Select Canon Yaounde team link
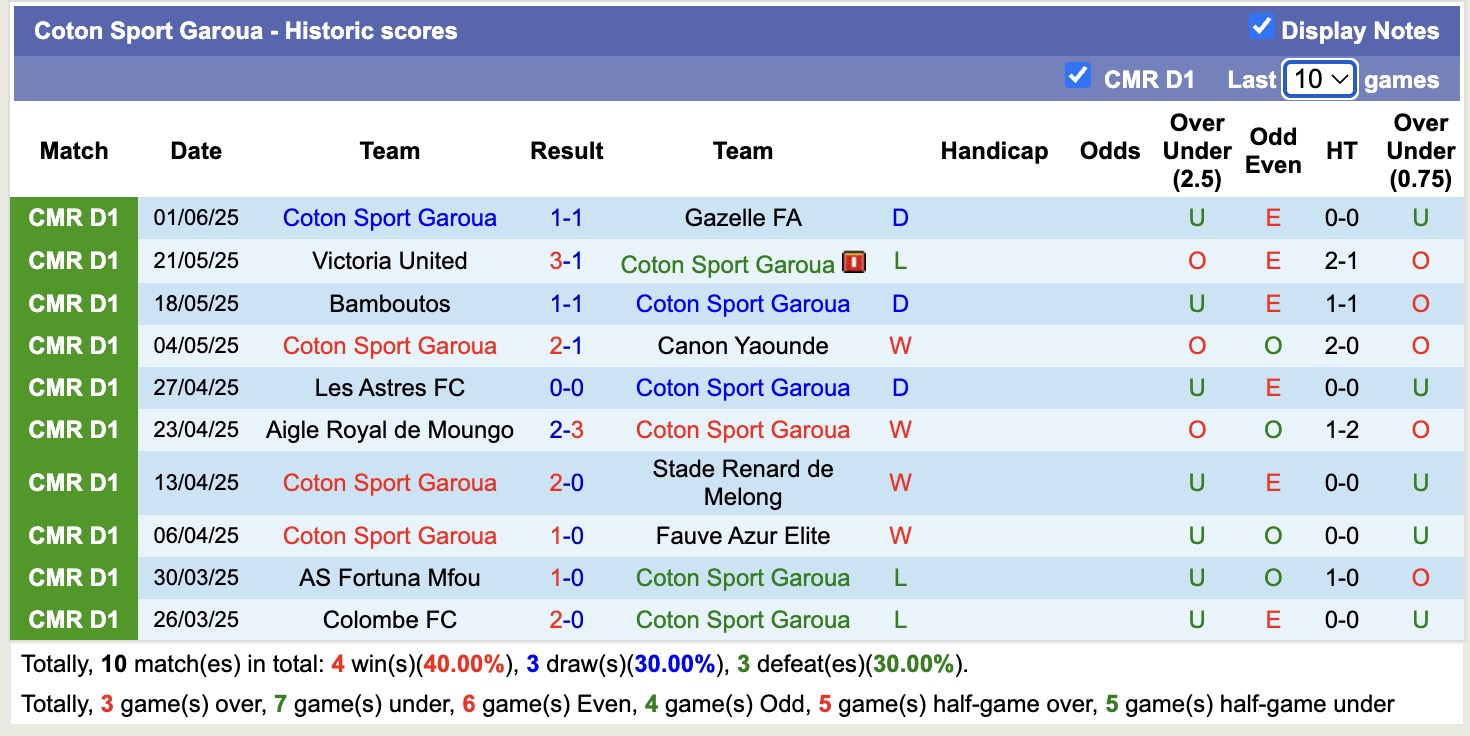1470x736 pixels. (743, 346)
